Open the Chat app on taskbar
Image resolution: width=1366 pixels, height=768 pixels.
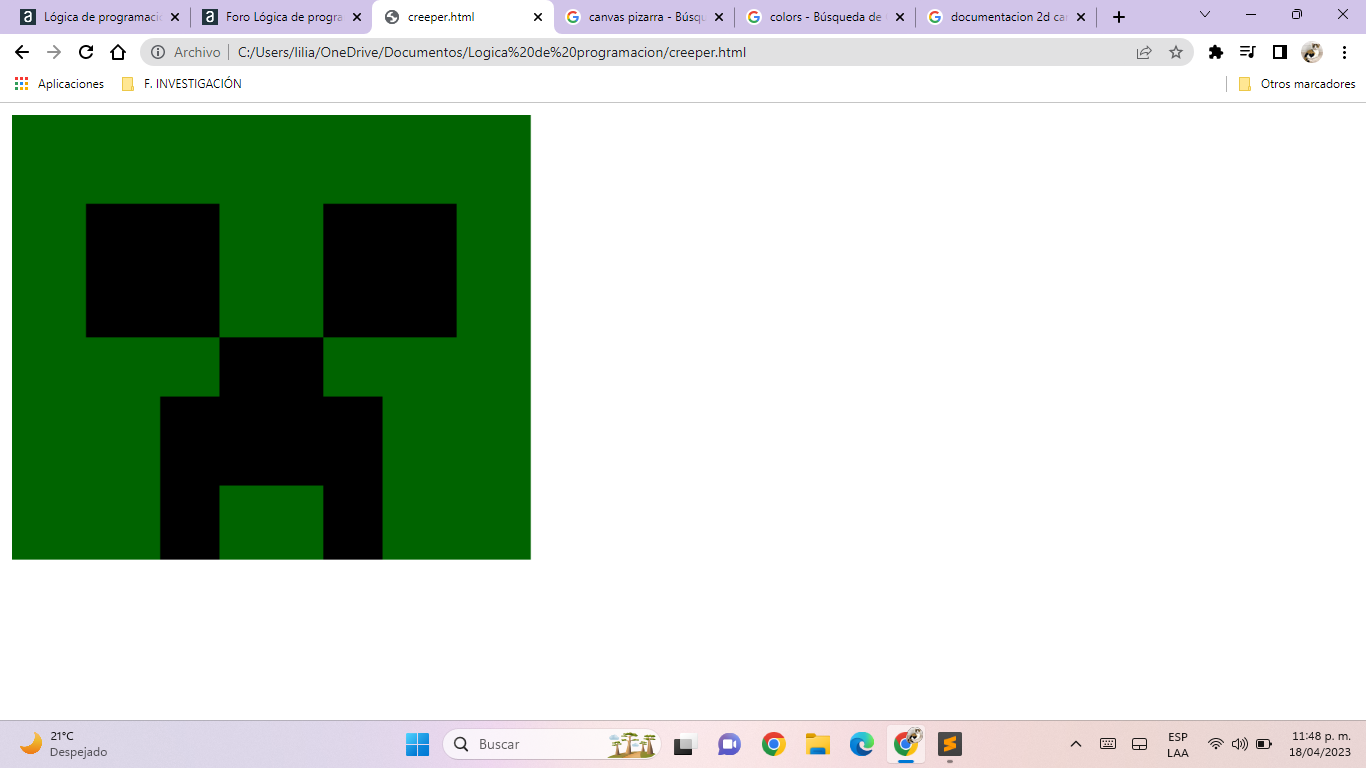pos(729,744)
